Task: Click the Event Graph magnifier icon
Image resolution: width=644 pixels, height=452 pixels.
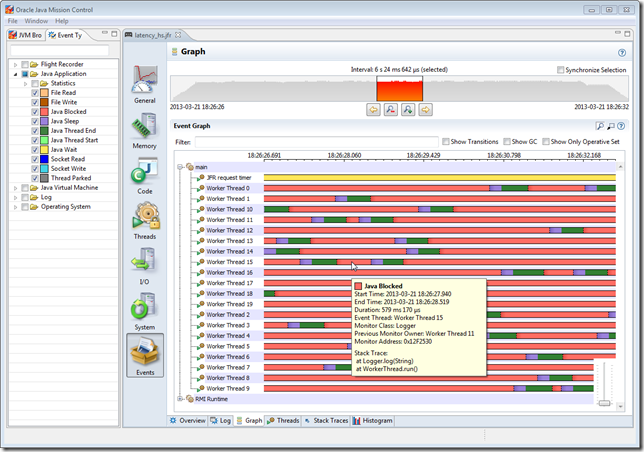Action: (x=600, y=126)
